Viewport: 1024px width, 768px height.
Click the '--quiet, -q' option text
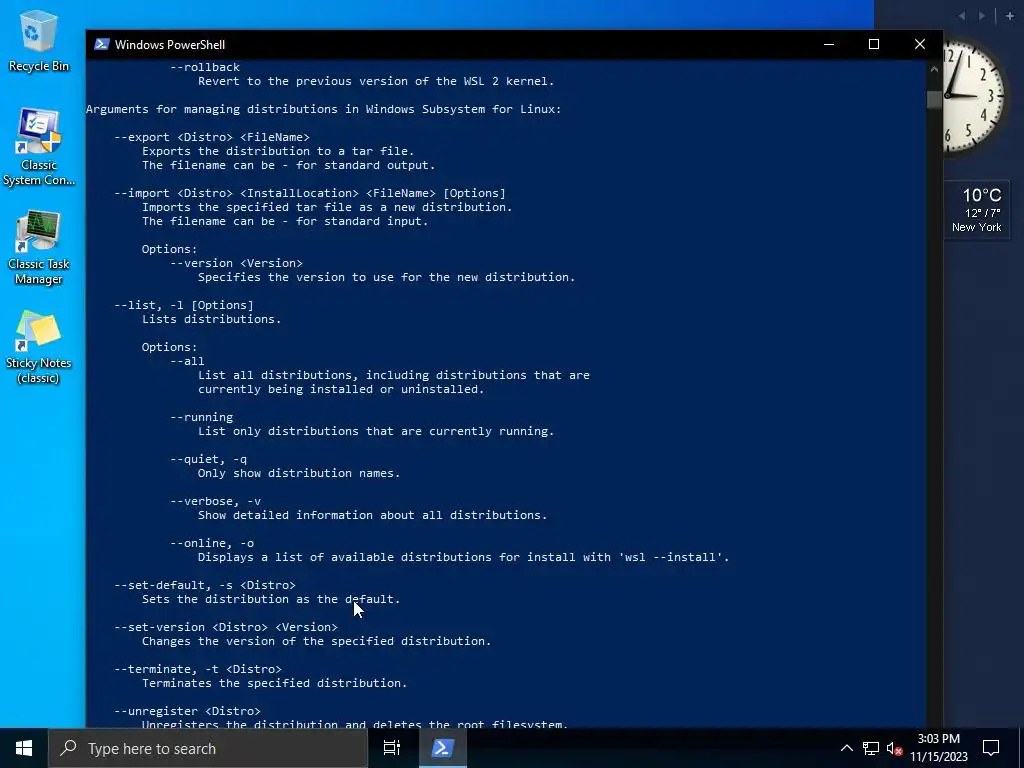[208, 459]
